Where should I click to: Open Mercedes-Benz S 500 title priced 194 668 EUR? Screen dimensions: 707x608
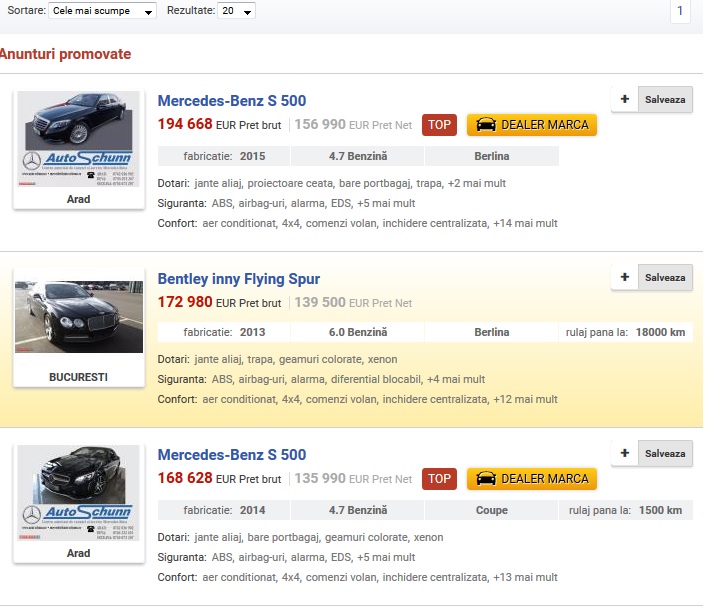click(x=232, y=101)
